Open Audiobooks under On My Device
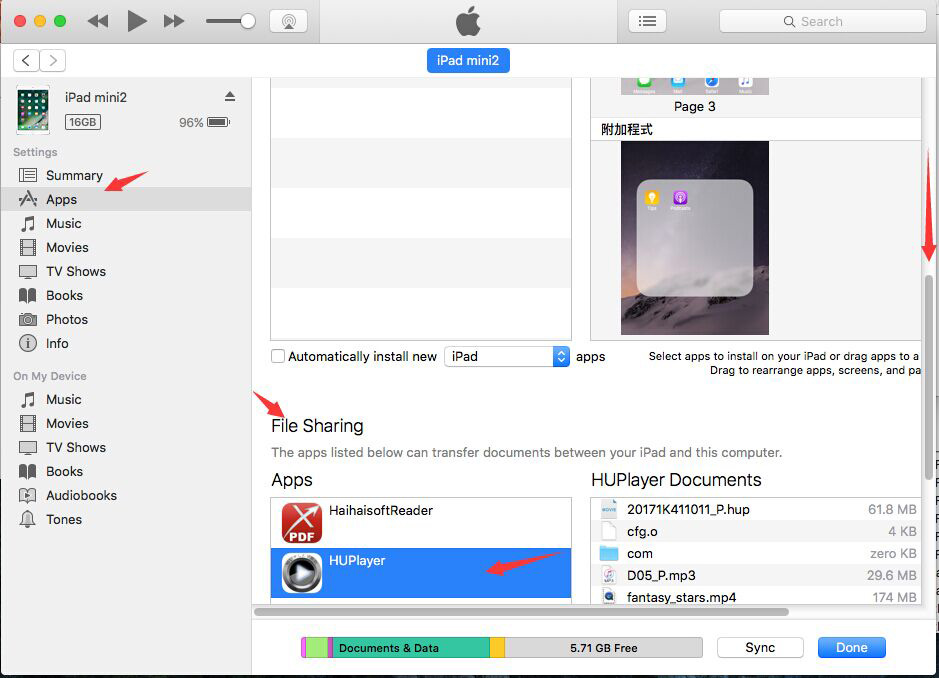 (x=126, y=495)
